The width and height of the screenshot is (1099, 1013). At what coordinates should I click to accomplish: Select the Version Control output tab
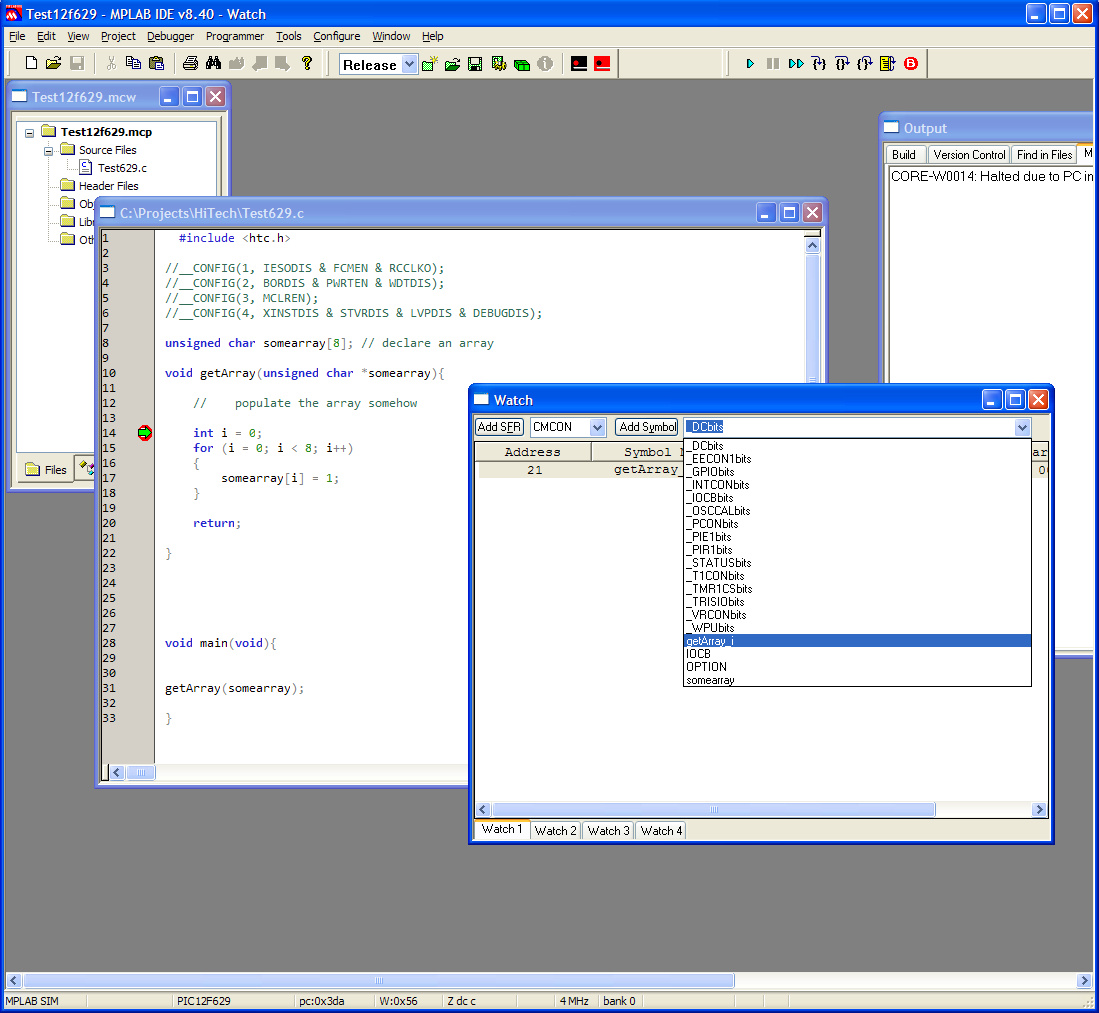coord(969,155)
